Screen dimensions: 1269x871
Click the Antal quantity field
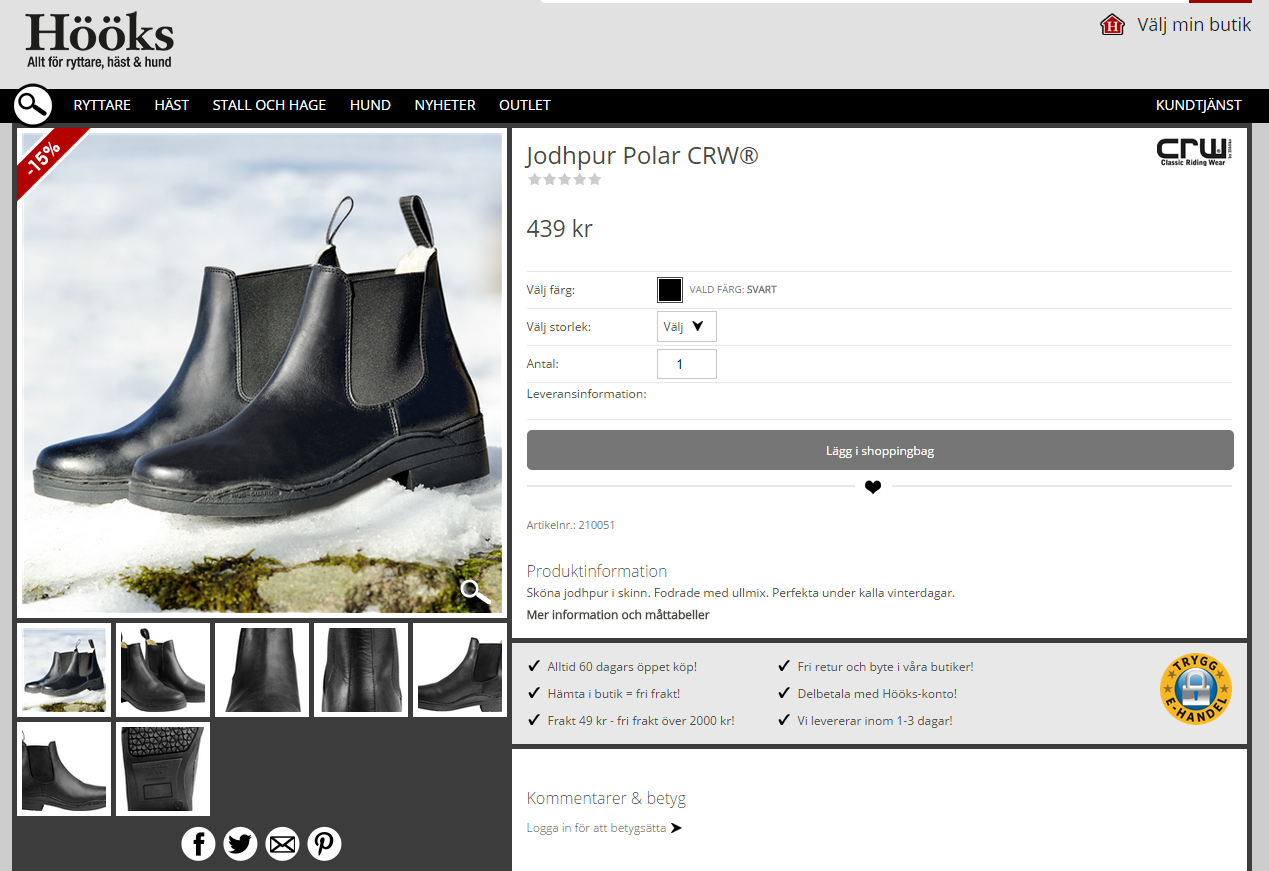coord(686,364)
